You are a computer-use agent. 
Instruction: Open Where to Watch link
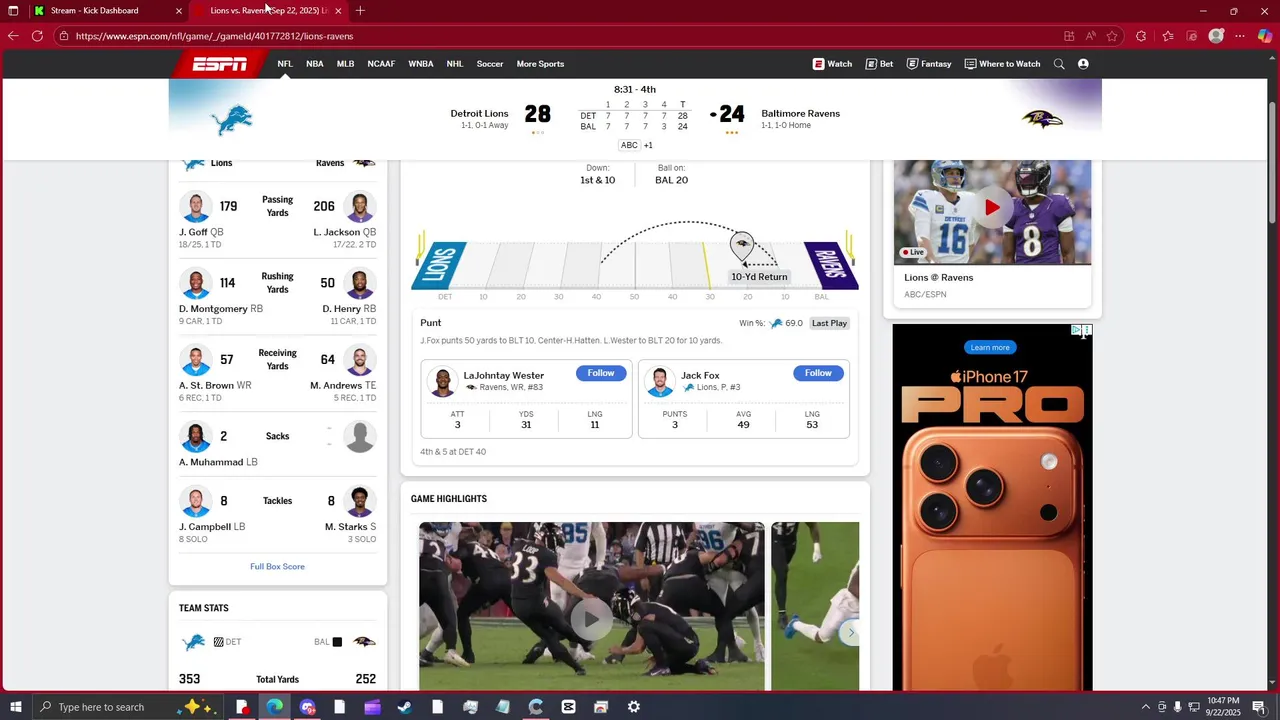pyautogui.click(x=1002, y=64)
